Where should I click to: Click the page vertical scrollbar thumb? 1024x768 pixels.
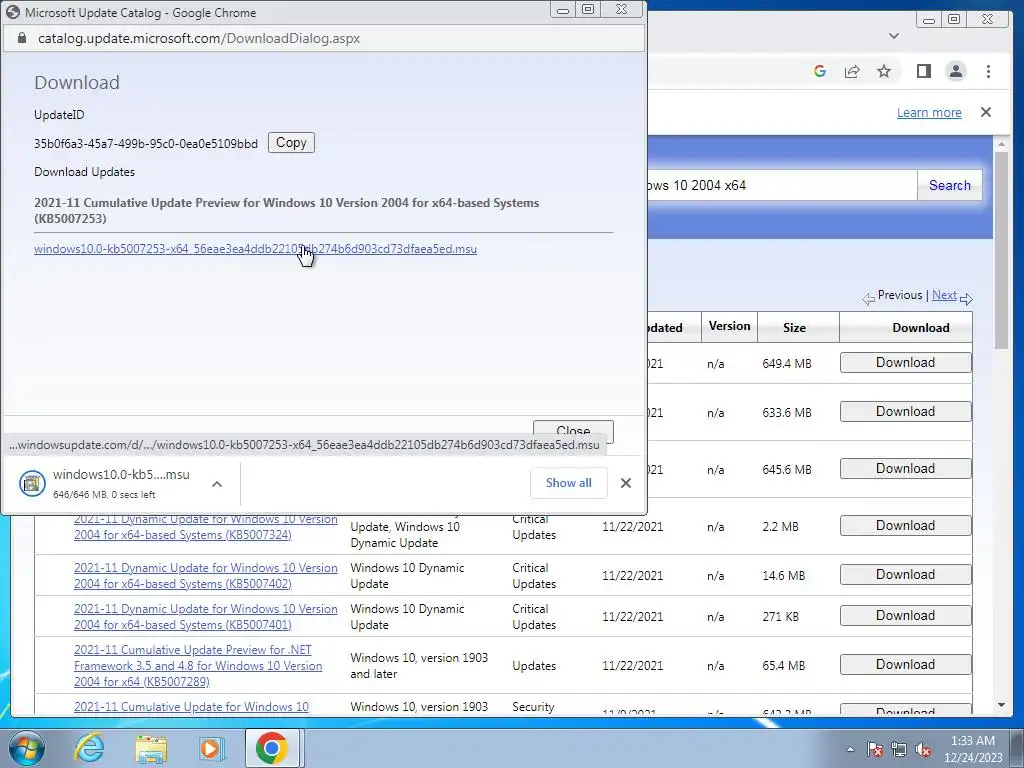[1001, 250]
